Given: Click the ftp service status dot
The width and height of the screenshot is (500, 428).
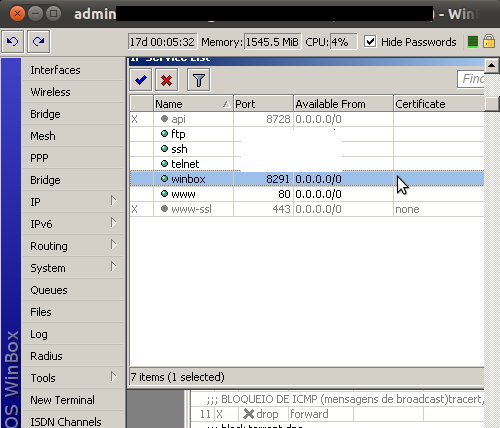Looking at the screenshot, I should (164, 134).
